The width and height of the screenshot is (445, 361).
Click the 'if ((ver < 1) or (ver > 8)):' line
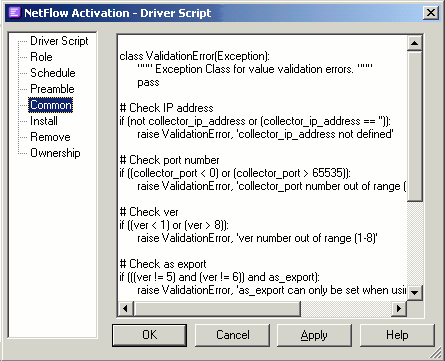174,225
